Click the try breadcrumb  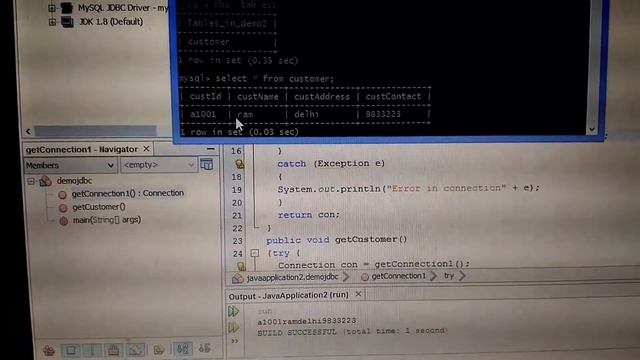(449, 276)
